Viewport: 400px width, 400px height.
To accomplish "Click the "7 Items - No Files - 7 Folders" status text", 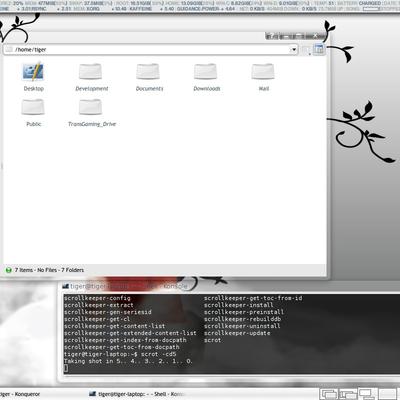I will [x=49, y=270].
